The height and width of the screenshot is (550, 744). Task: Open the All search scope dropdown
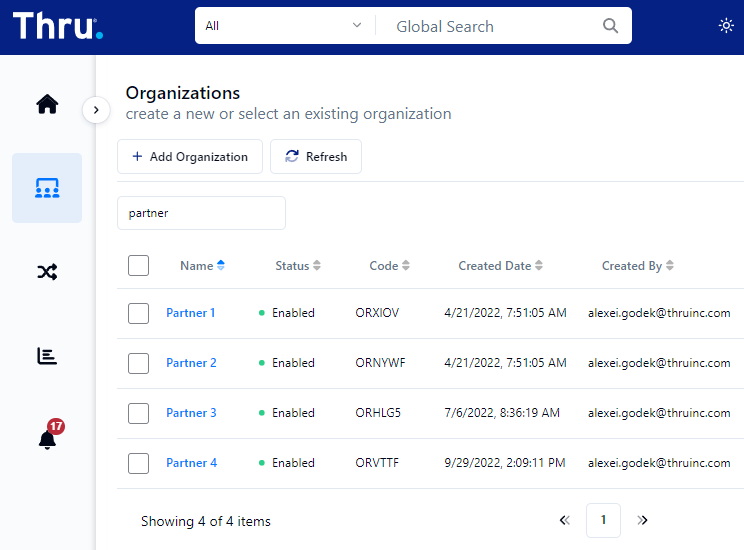point(284,26)
